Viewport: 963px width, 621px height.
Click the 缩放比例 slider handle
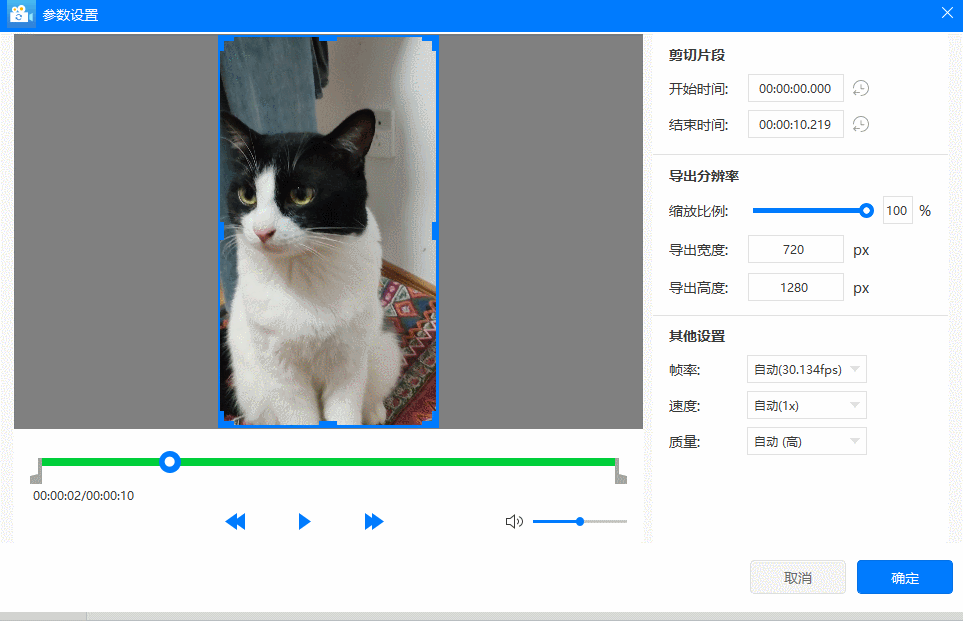866,211
